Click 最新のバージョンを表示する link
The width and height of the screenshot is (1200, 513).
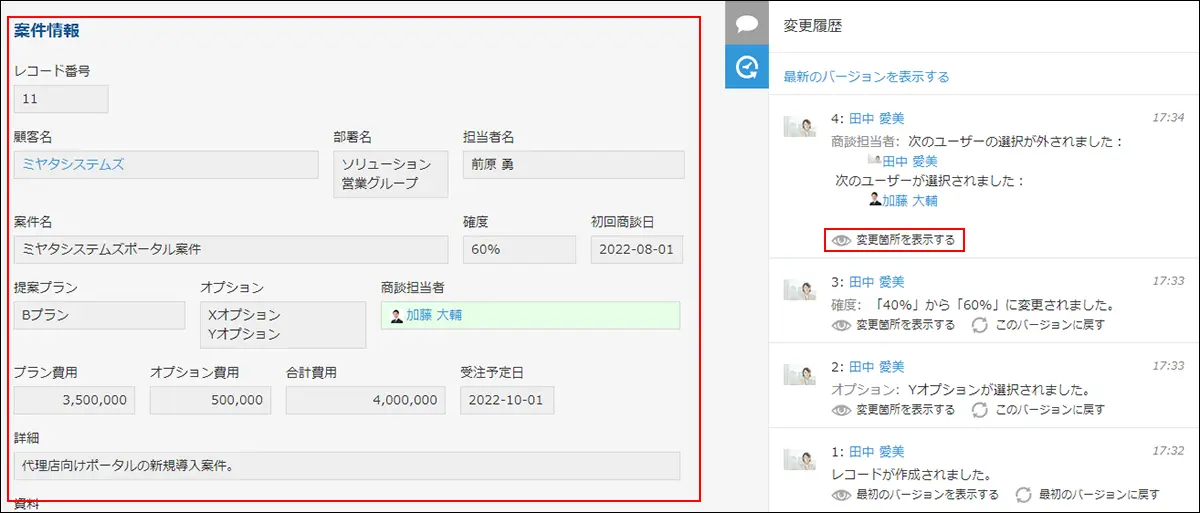866,76
